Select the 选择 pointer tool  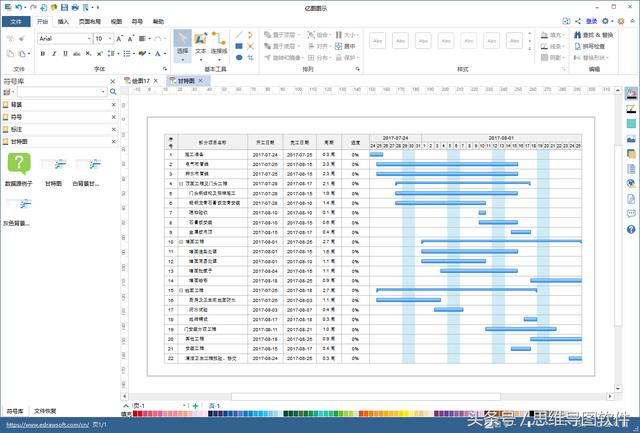[182, 46]
